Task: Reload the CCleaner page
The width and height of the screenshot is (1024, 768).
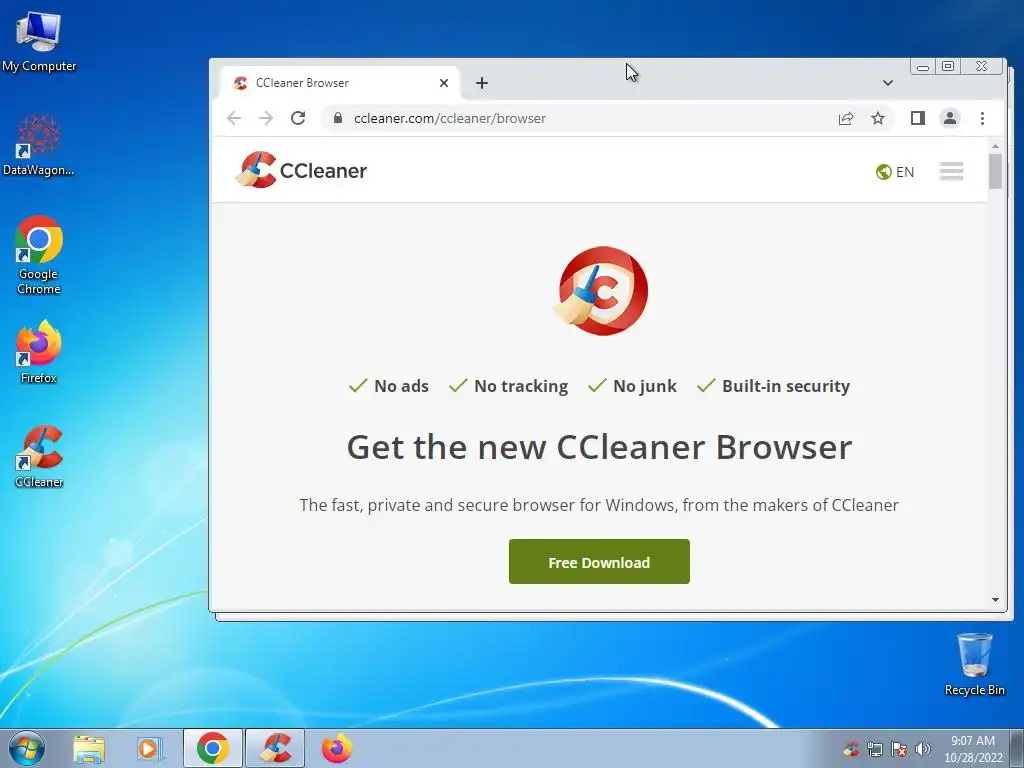Action: pos(298,118)
